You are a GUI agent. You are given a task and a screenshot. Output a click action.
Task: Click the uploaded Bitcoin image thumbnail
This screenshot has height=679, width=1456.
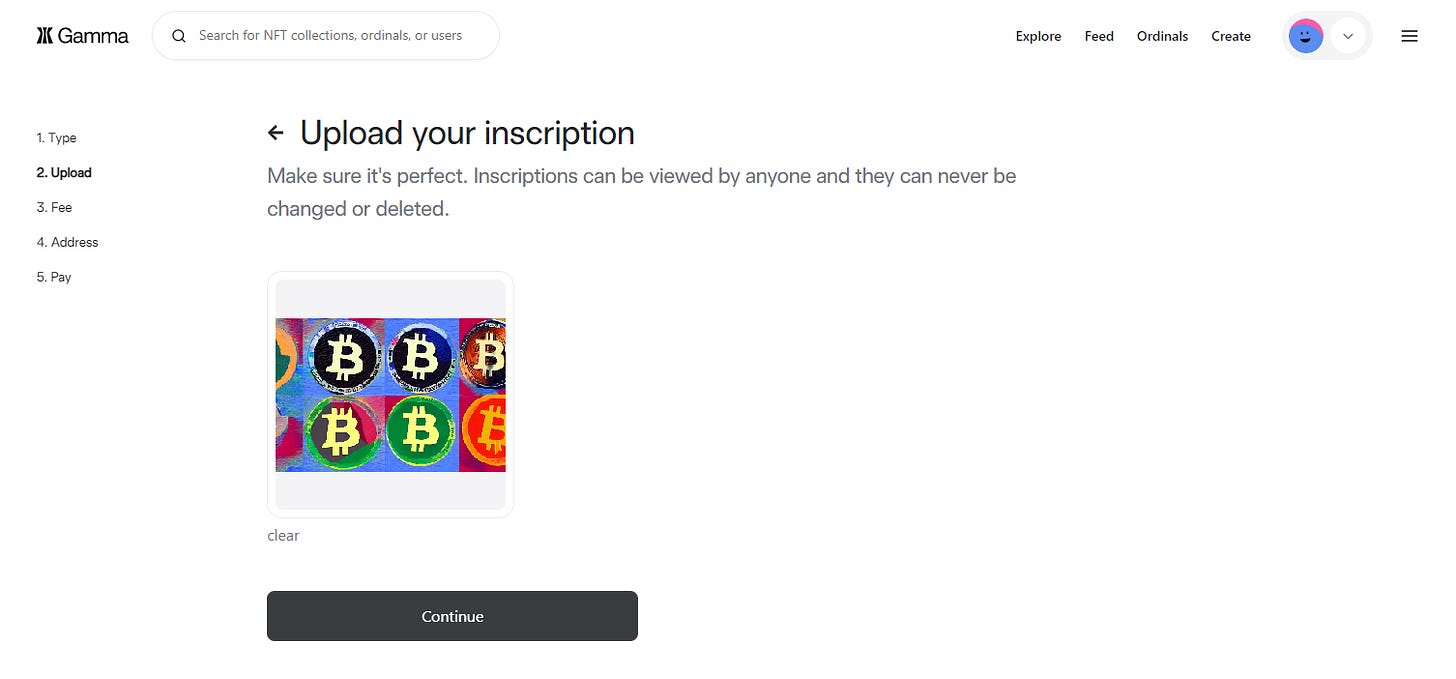pyautogui.click(x=390, y=395)
